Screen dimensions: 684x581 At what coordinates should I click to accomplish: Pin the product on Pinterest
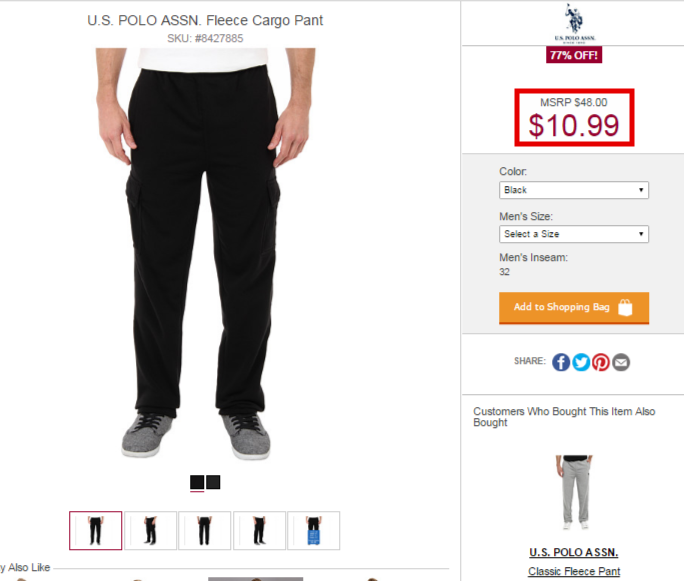point(601,362)
